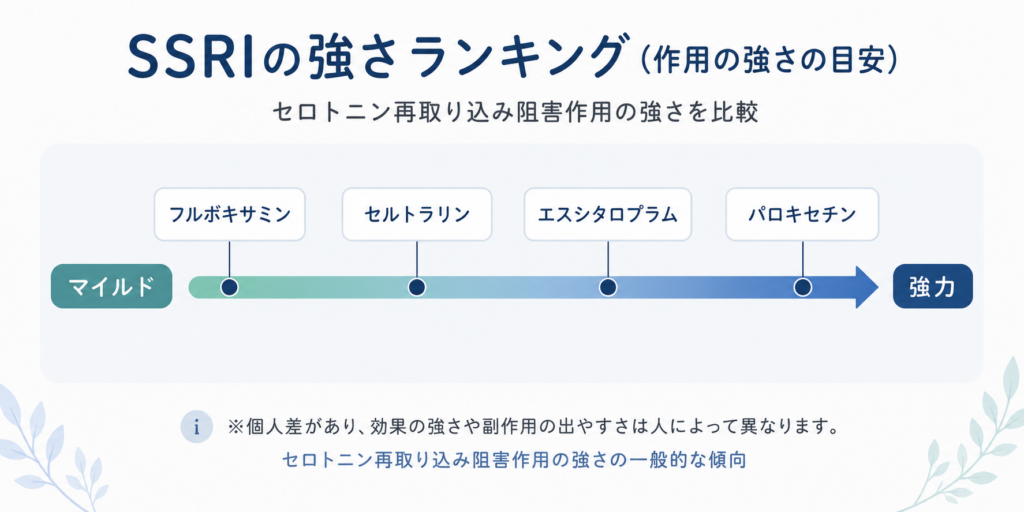Click the info icon beside the disclaimer
Viewport: 1024px width, 512px height.
pyautogui.click(x=197, y=428)
